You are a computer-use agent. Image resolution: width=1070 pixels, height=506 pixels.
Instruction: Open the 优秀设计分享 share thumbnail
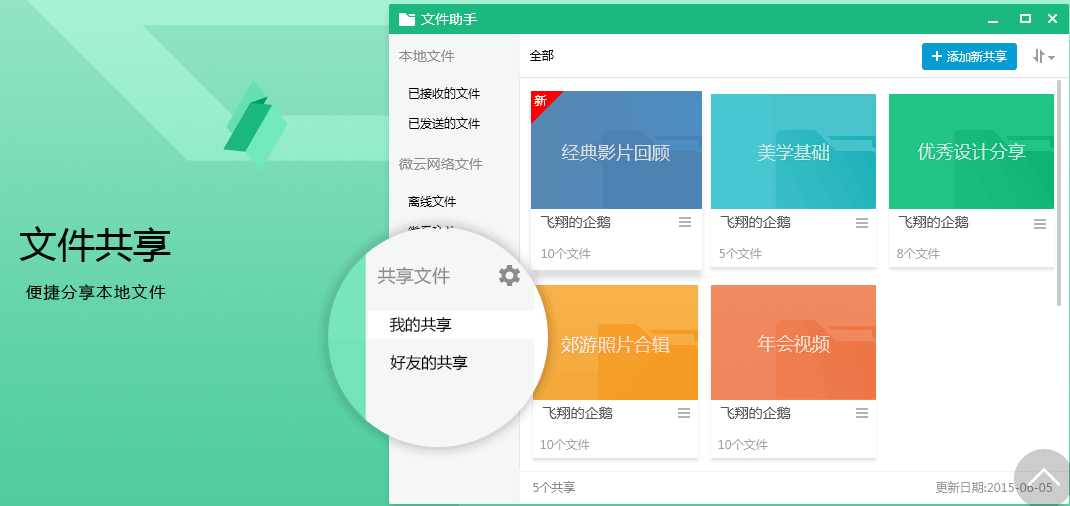click(971, 151)
